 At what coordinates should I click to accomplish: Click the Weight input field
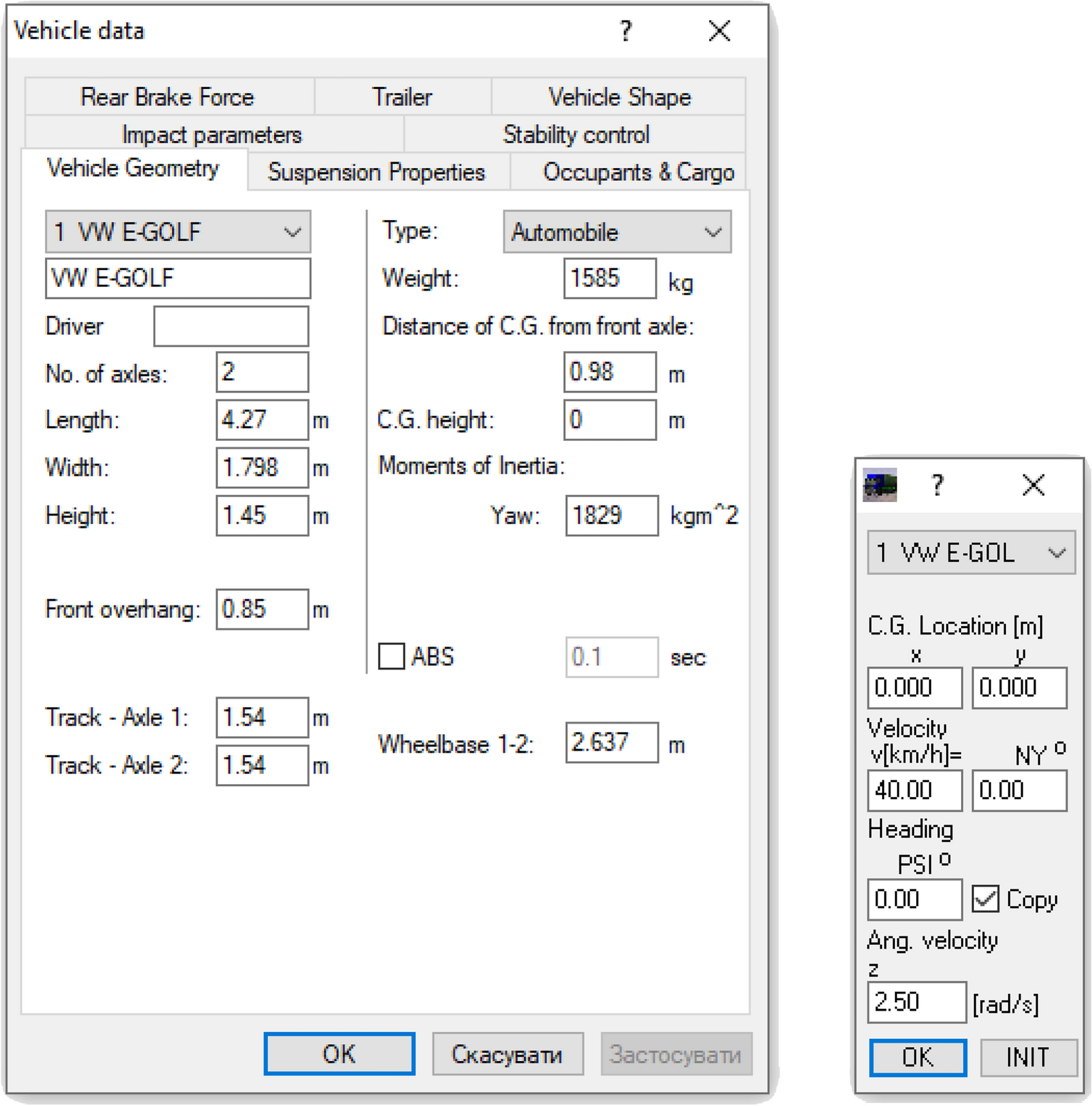point(609,278)
